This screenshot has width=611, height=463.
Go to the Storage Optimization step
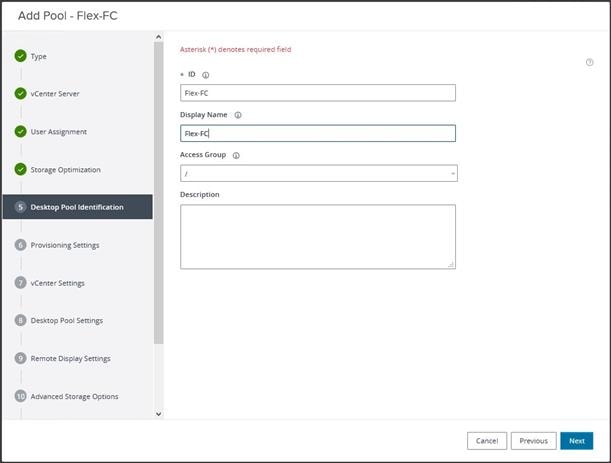pos(65,170)
